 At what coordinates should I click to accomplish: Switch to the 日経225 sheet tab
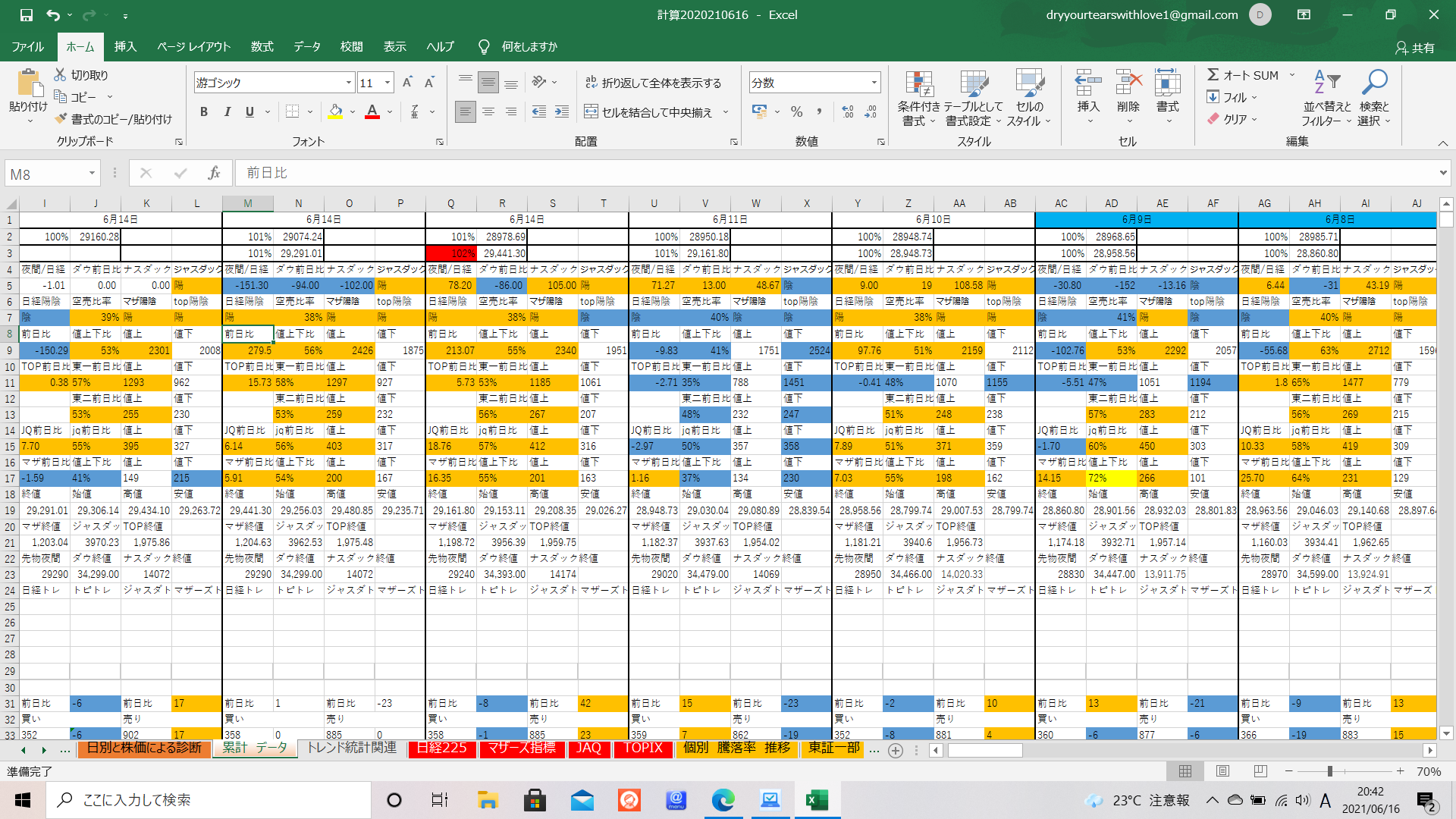442,748
